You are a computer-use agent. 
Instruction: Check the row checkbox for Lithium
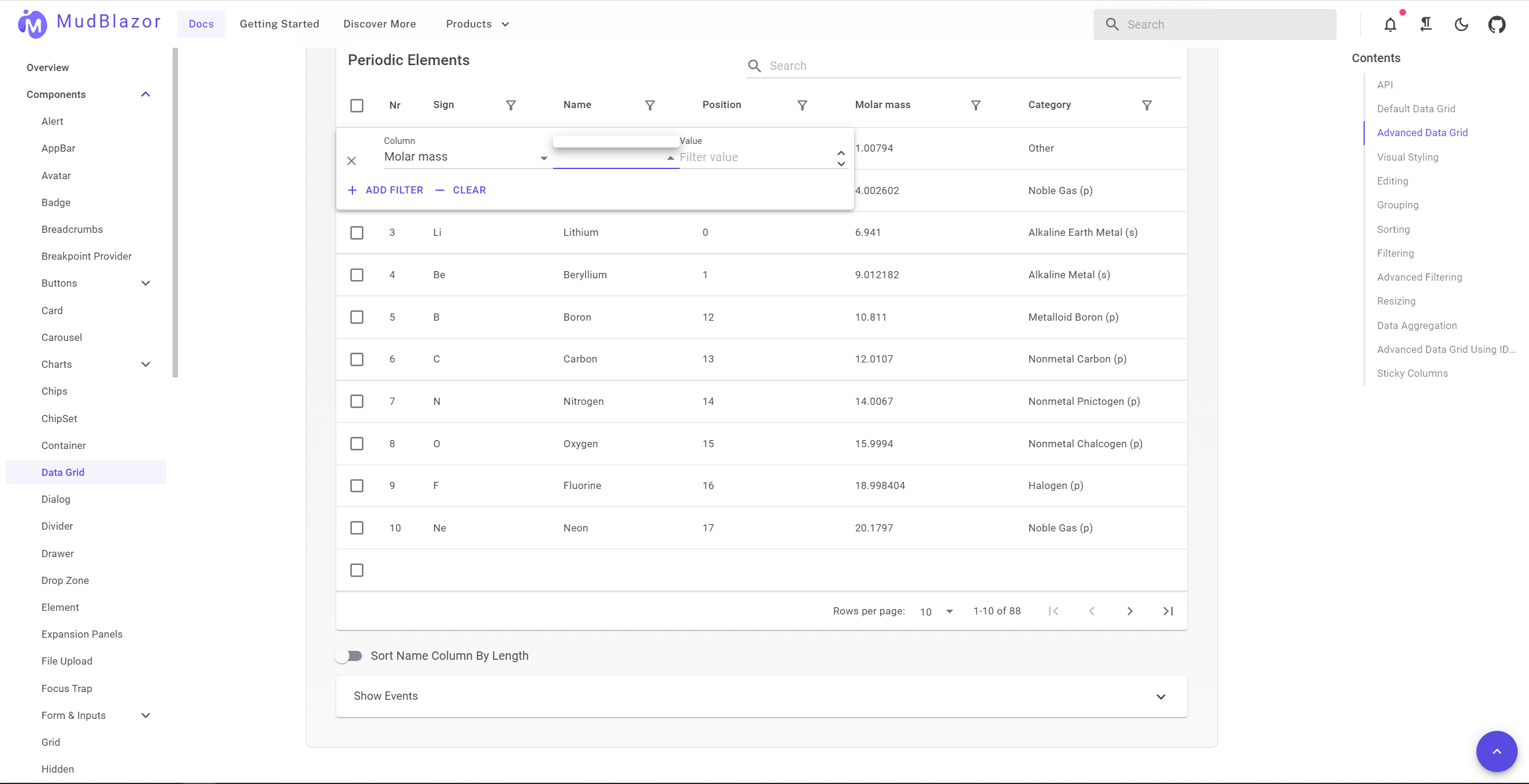point(357,232)
